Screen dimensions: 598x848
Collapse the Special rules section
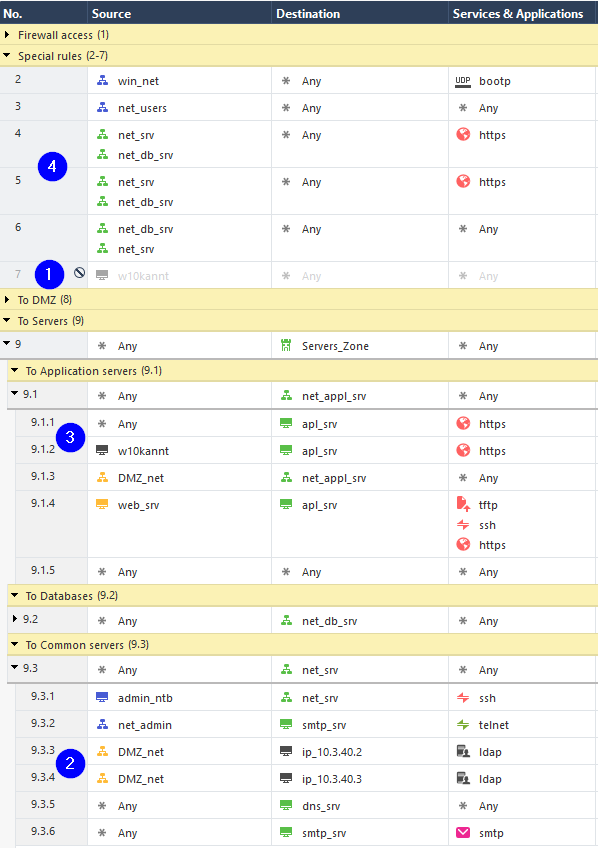click(x=7, y=55)
